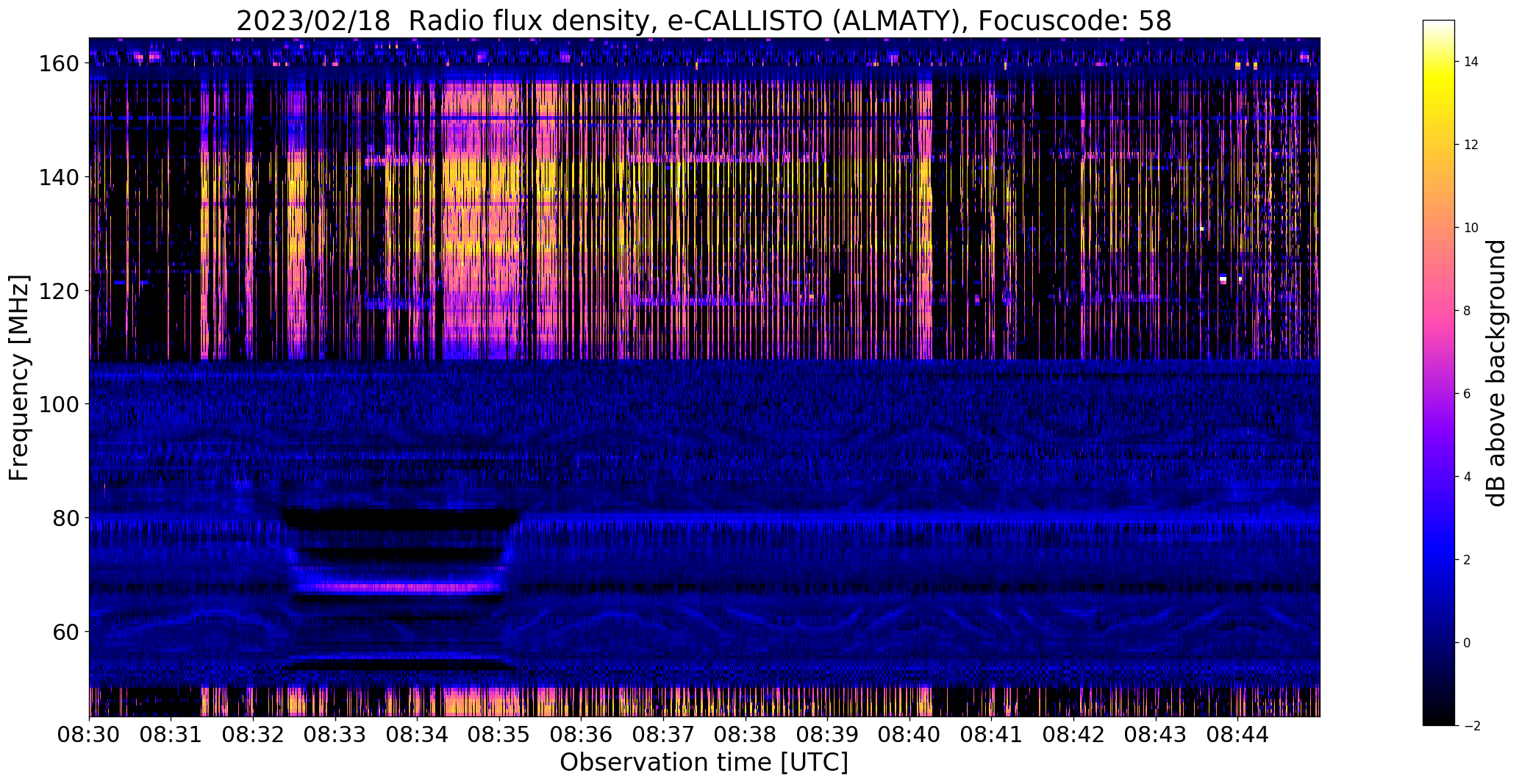This screenshot has width=1519, height=784.
Task: Click the 08:31 time tick label
Action: coord(171,734)
